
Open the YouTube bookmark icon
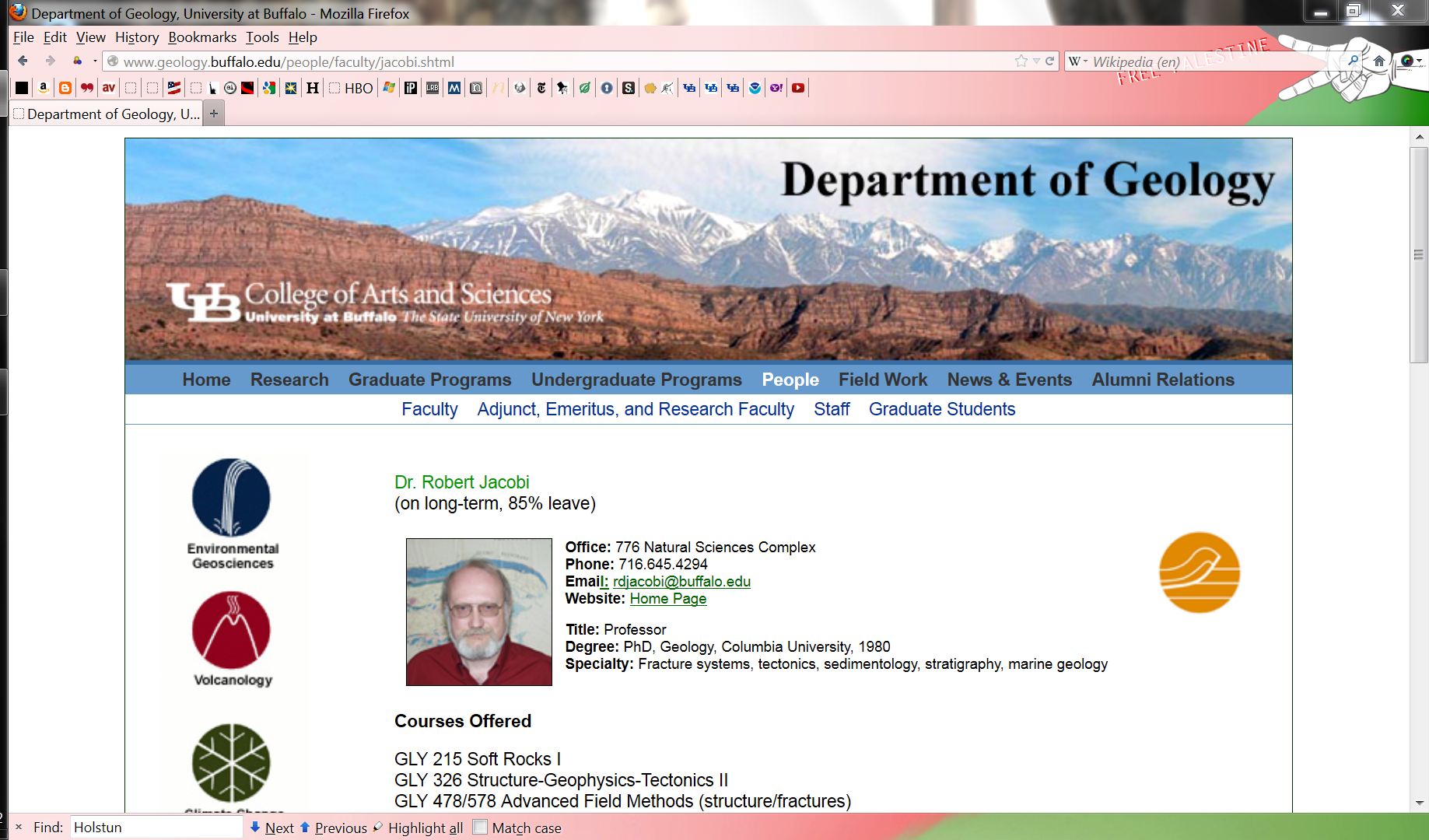[x=798, y=88]
